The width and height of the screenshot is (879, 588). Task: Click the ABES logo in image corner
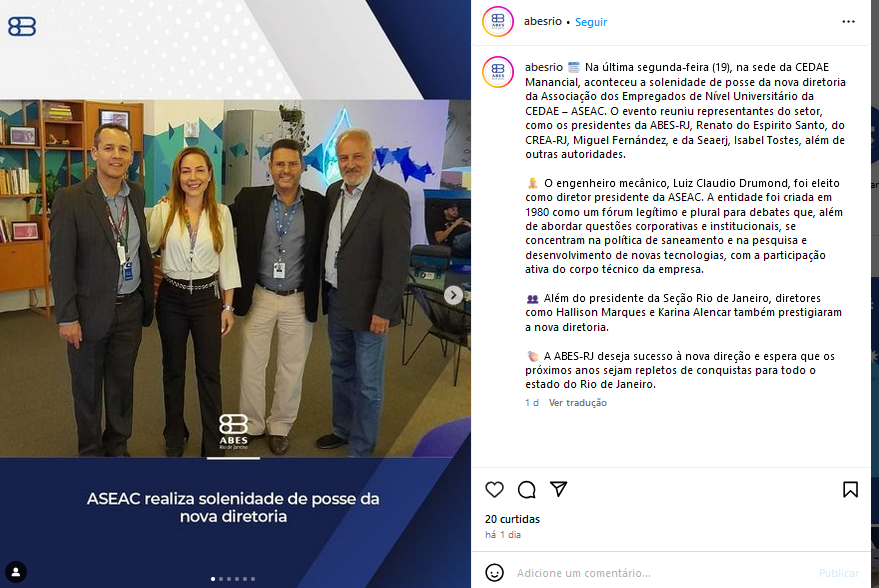click(22, 26)
